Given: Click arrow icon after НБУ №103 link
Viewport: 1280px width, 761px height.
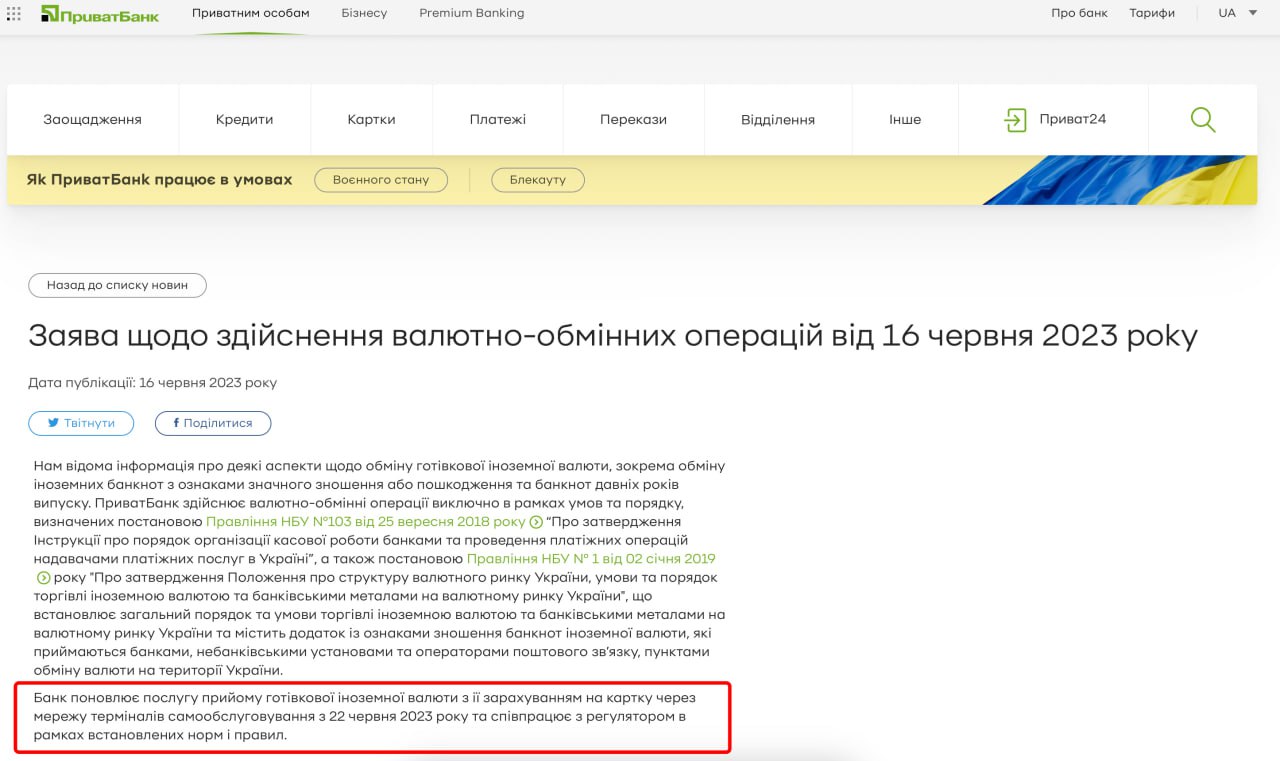Looking at the screenshot, I should pos(536,522).
